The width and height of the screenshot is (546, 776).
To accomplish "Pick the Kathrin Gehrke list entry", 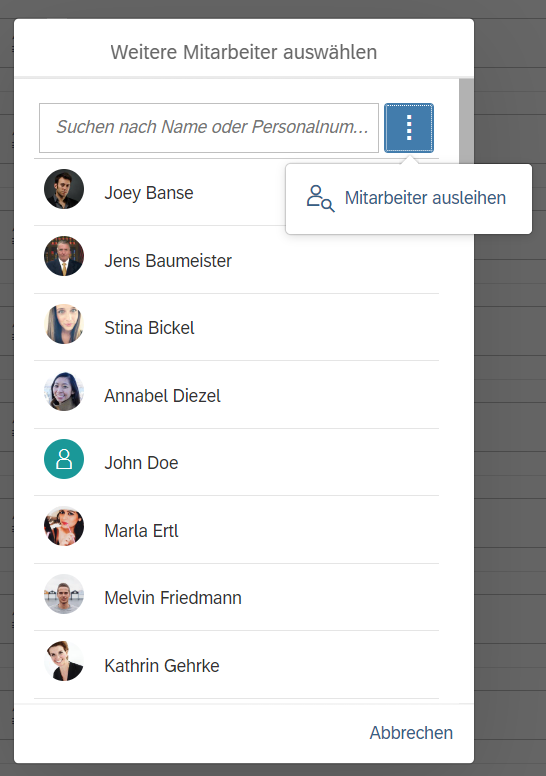I will point(236,665).
